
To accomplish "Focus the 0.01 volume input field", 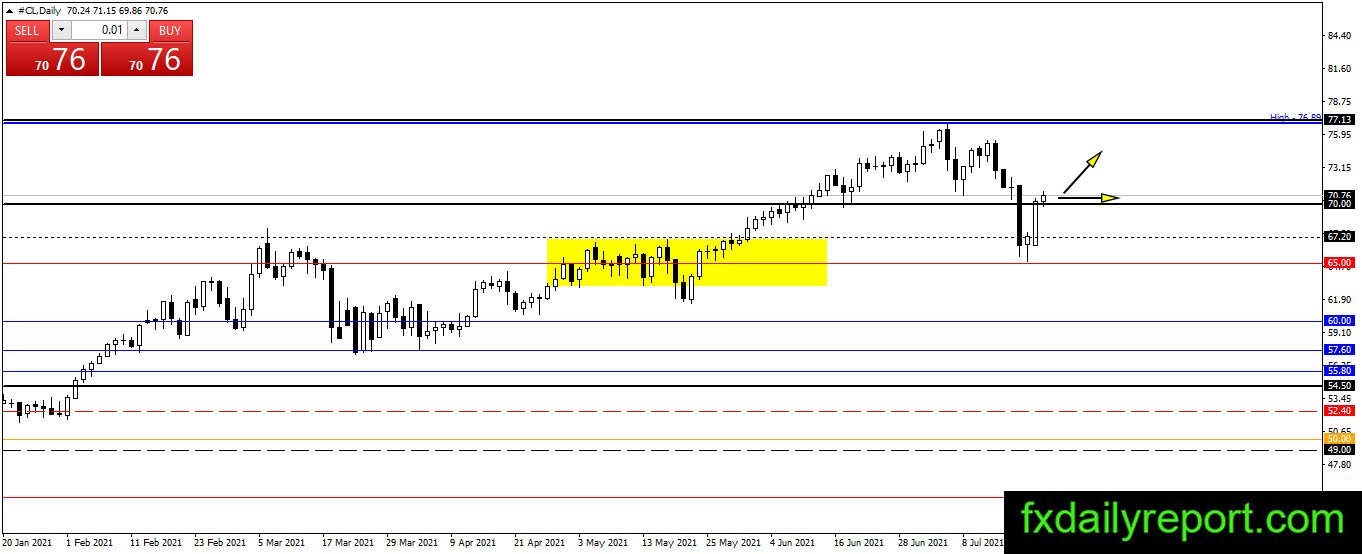I will tap(99, 30).
